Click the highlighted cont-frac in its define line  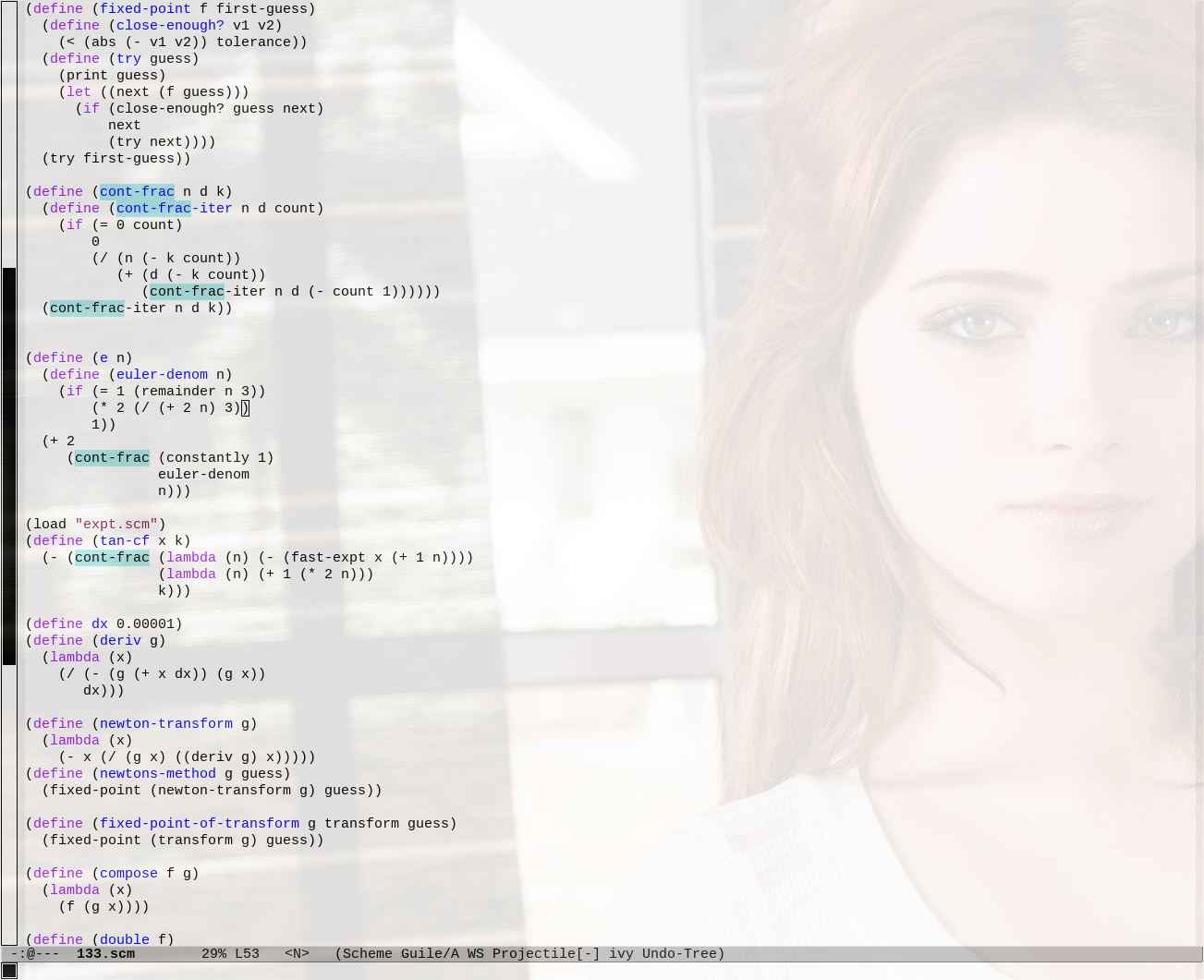(x=137, y=191)
